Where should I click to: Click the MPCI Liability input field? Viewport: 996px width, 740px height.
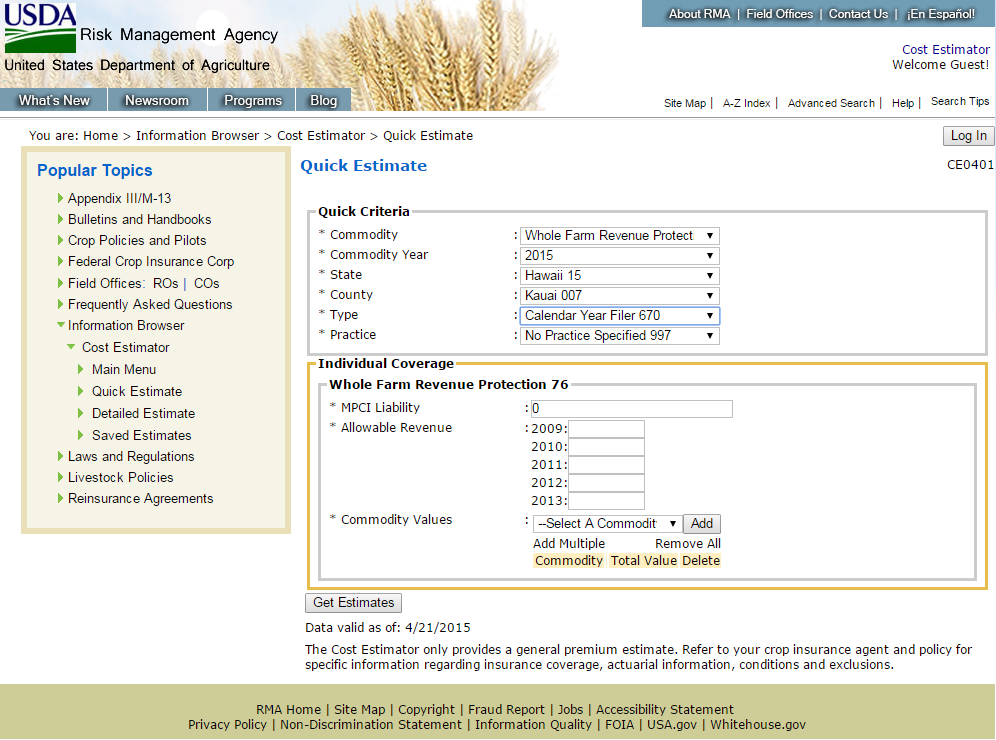click(631, 408)
